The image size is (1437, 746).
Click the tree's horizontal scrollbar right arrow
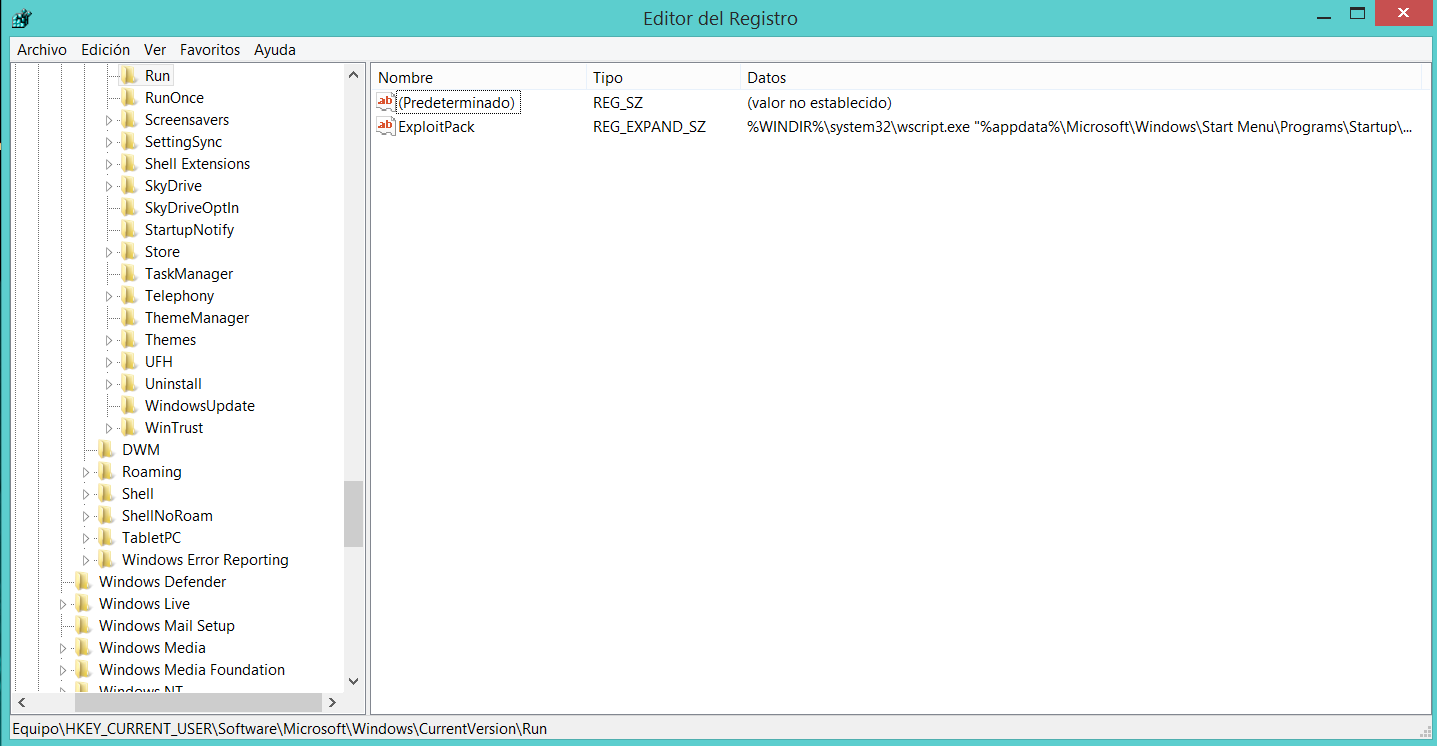[331, 702]
